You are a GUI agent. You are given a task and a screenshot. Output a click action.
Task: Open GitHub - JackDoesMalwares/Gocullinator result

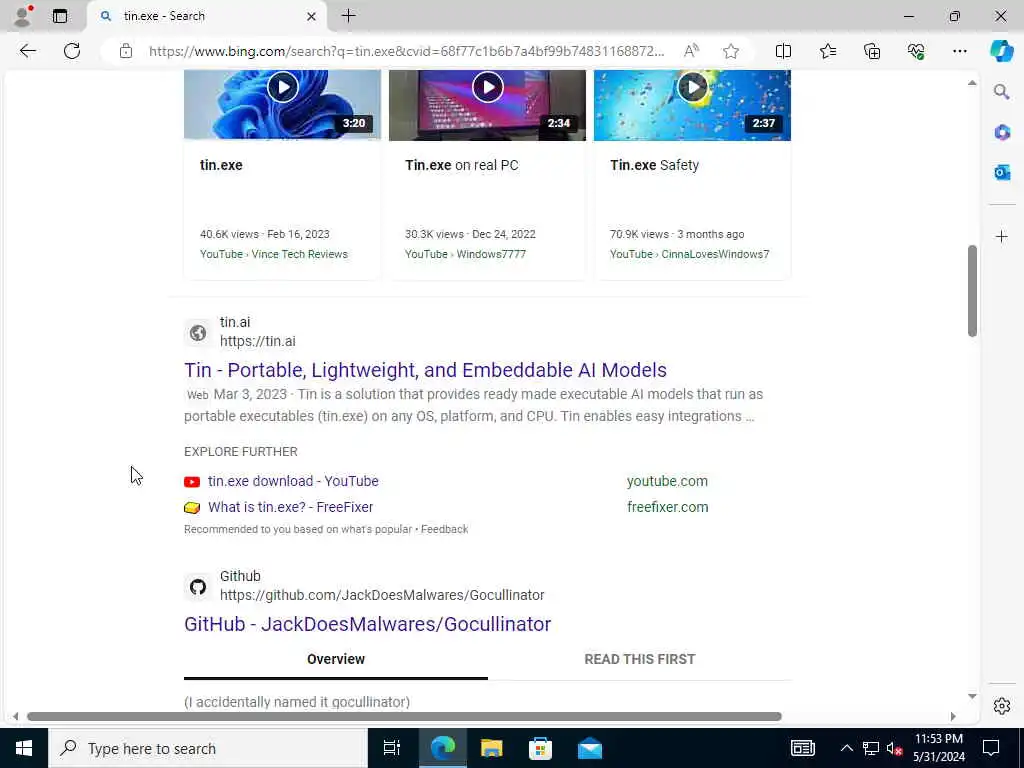[368, 624]
